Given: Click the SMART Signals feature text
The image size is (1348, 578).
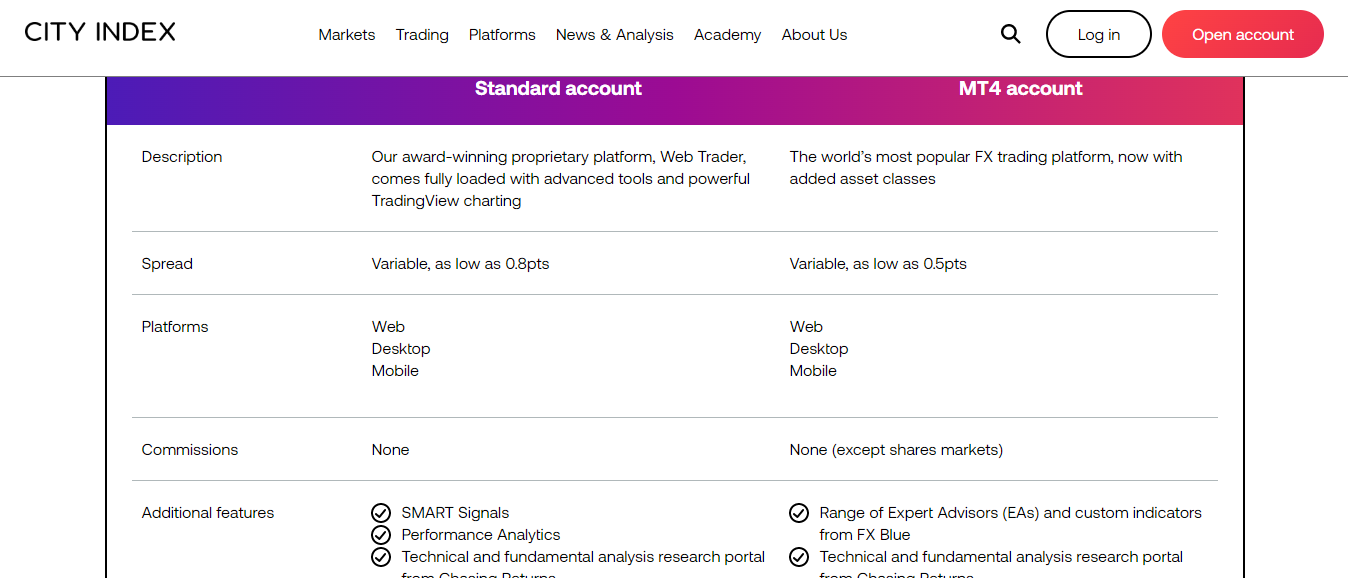Looking at the screenshot, I should [x=455, y=513].
